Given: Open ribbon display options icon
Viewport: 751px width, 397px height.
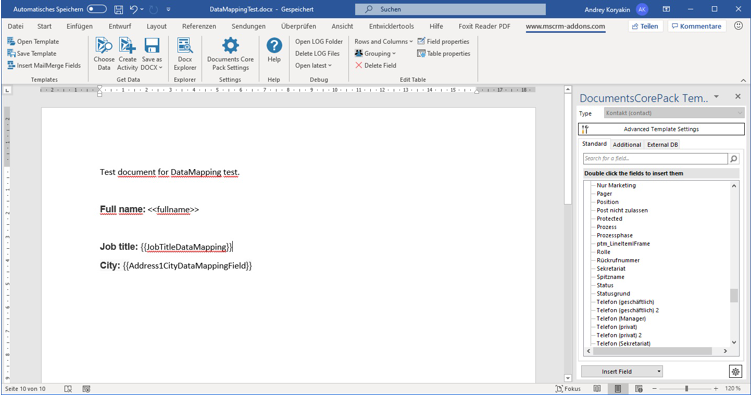Looking at the screenshot, I should point(666,9).
